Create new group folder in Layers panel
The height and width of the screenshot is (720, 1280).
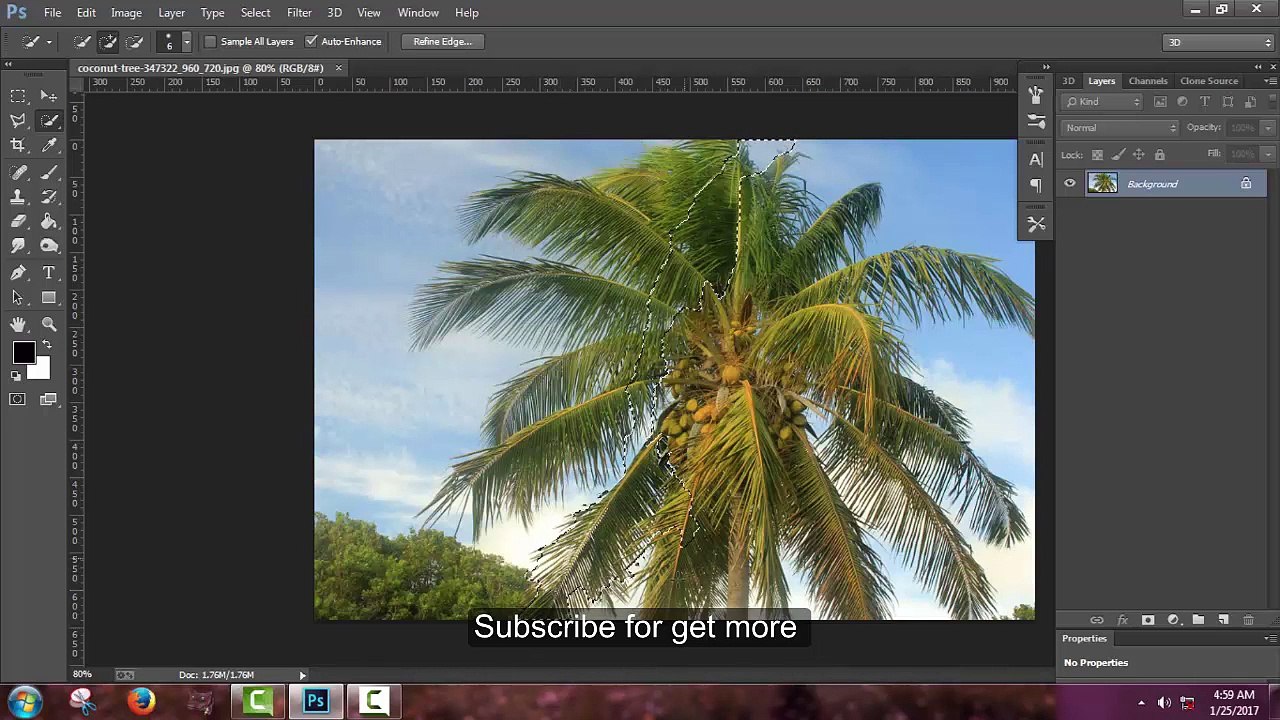[x=1198, y=620]
